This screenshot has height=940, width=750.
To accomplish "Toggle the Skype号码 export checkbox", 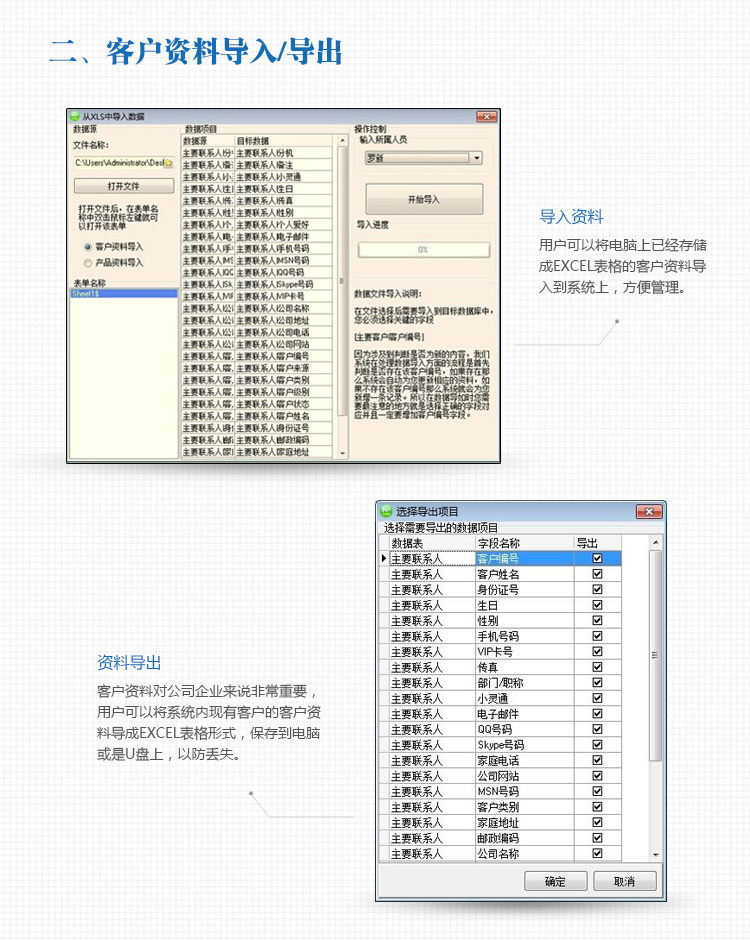I will 597,745.
